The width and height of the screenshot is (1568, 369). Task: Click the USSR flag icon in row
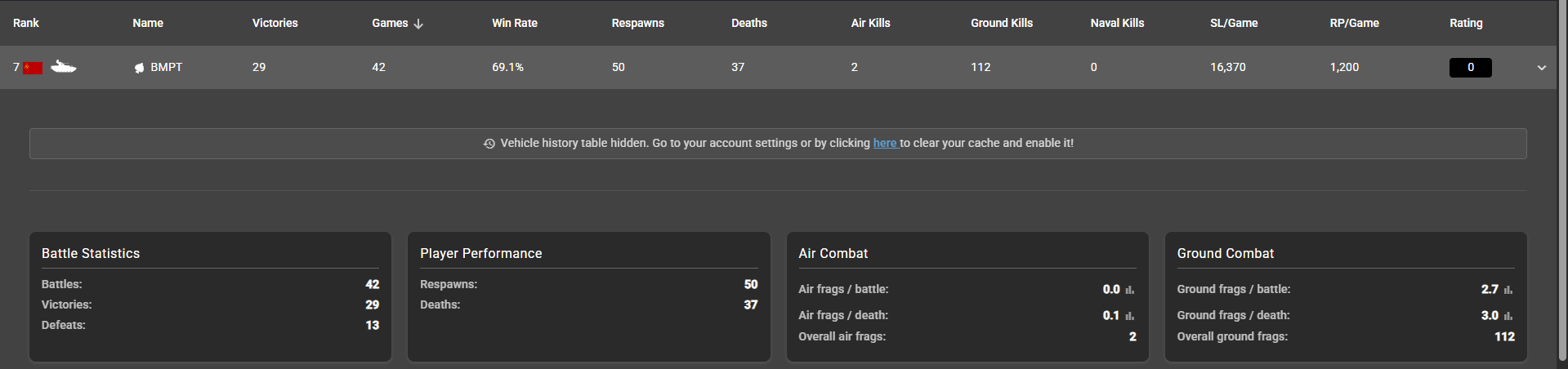pos(33,68)
